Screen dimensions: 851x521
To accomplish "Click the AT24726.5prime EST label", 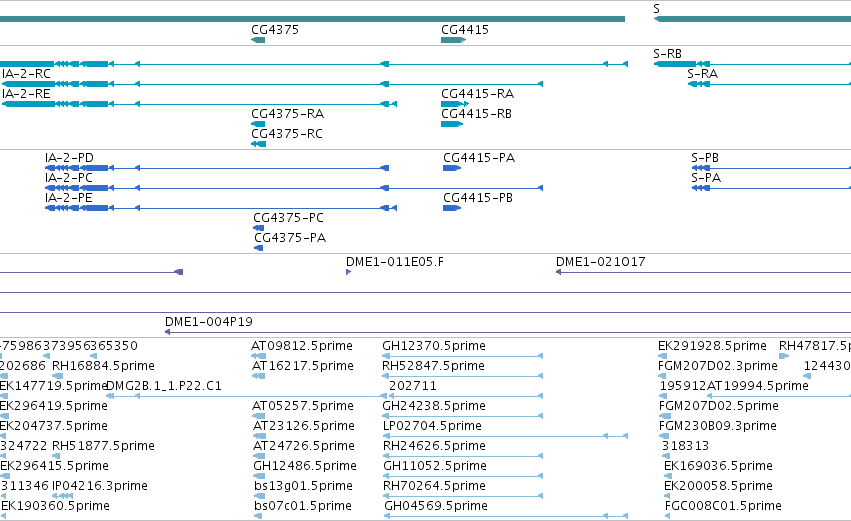I will [303, 446].
